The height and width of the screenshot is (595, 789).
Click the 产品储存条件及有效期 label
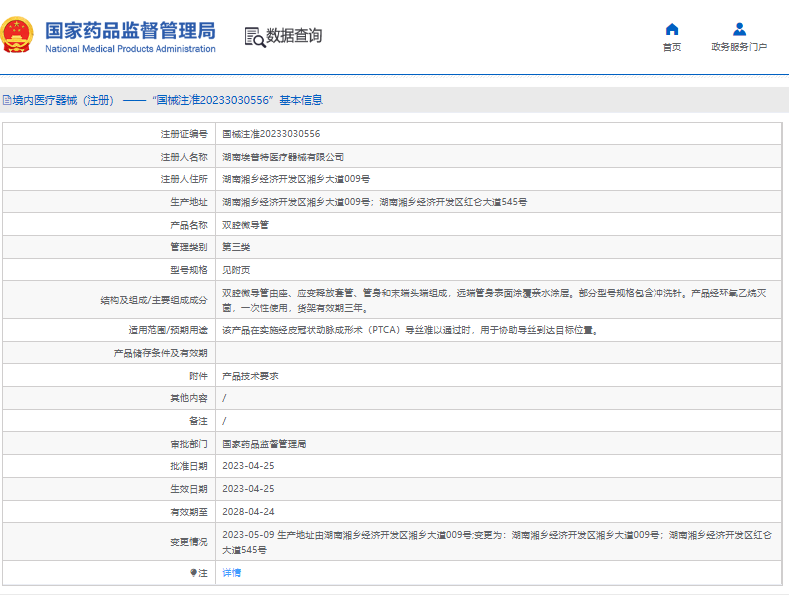tap(161, 353)
